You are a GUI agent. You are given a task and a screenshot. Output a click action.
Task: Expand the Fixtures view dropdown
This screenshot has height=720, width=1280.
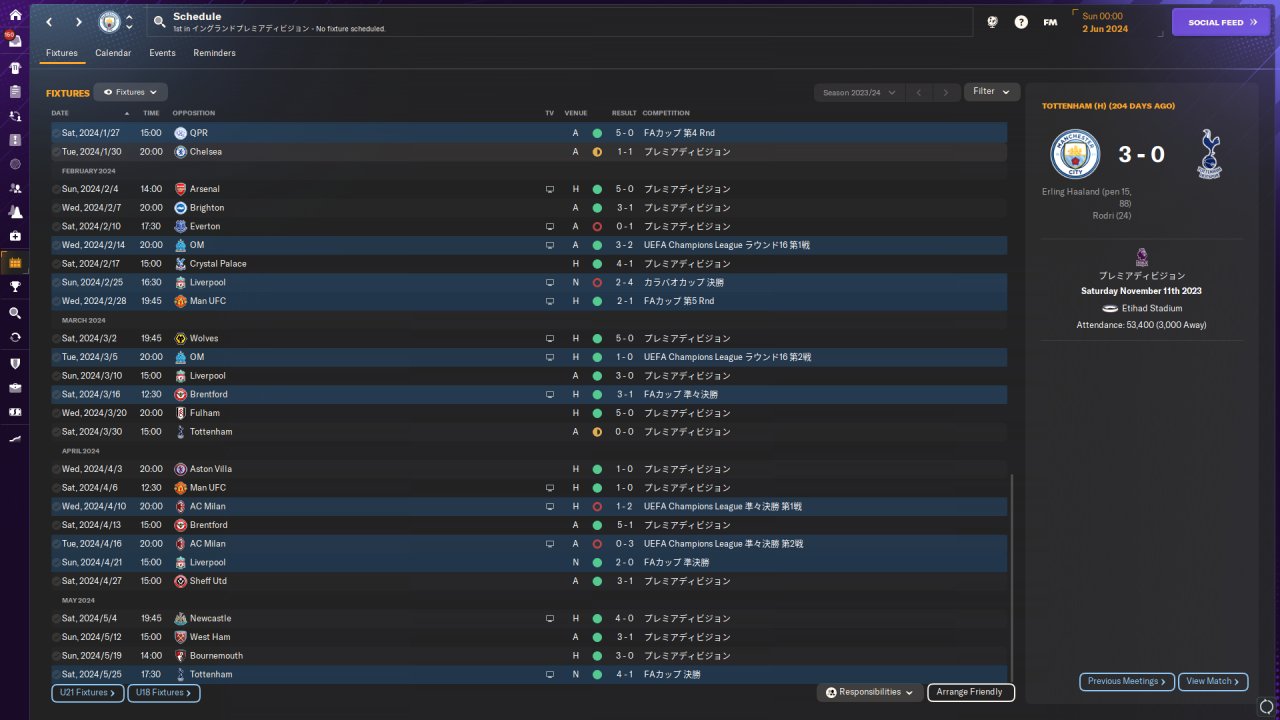(x=130, y=92)
